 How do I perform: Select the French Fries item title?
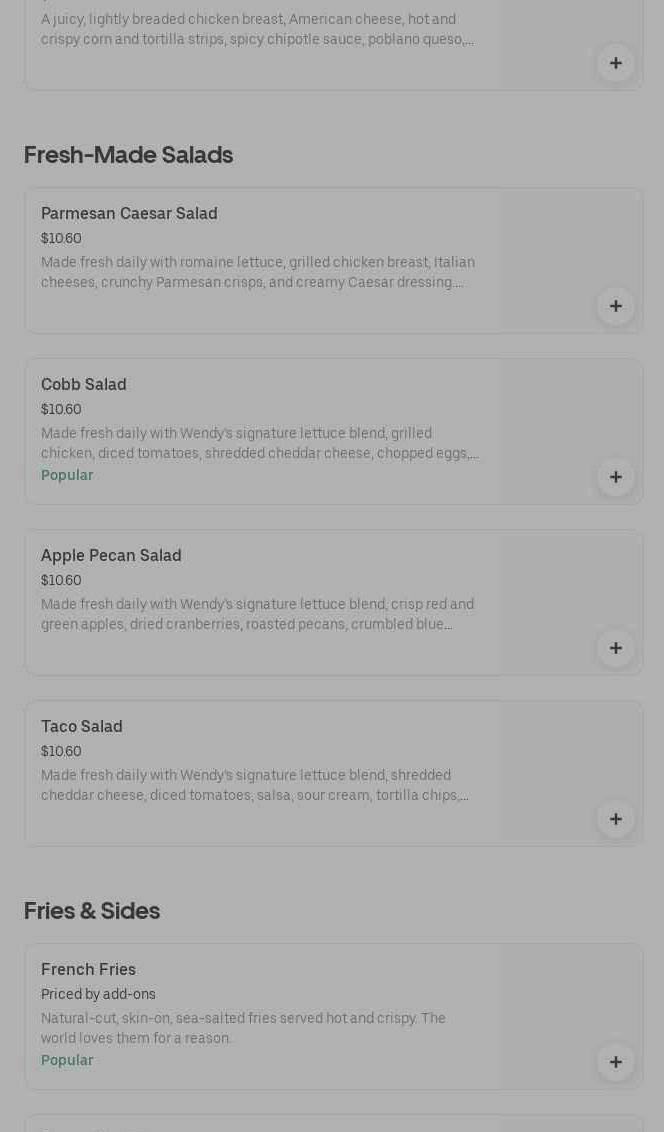tap(88, 969)
